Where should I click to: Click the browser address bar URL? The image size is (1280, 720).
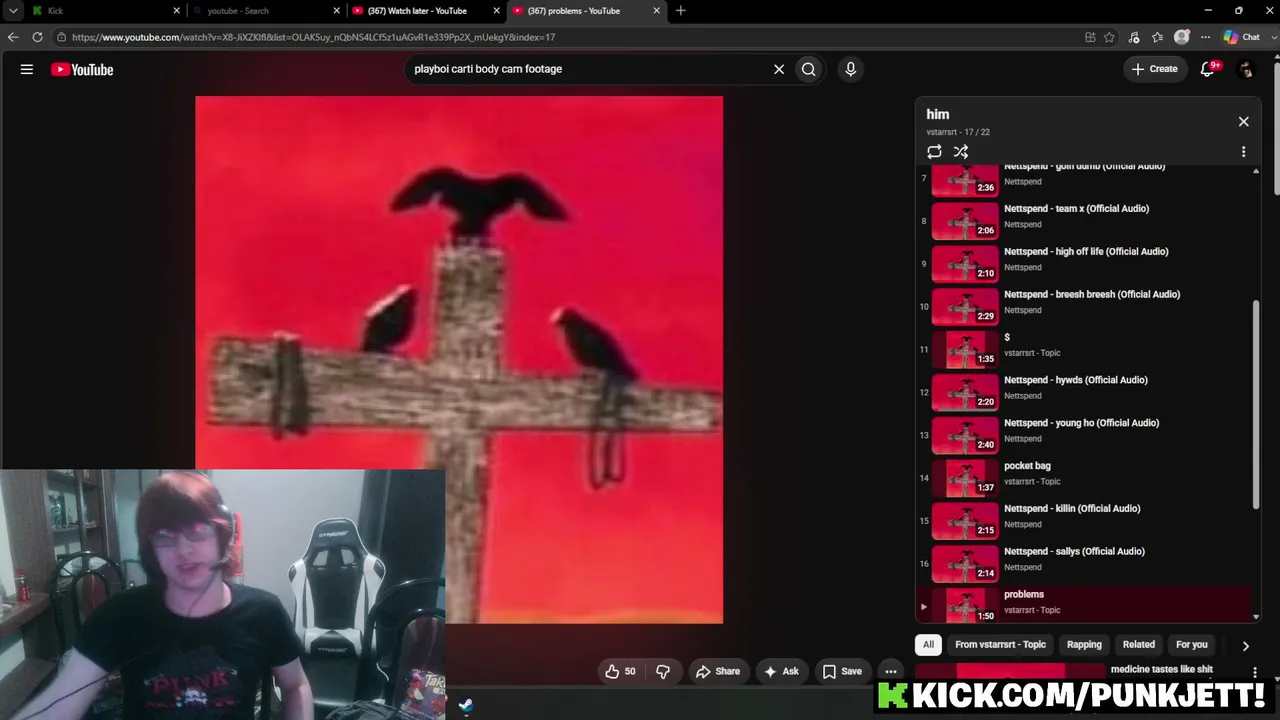click(313, 37)
